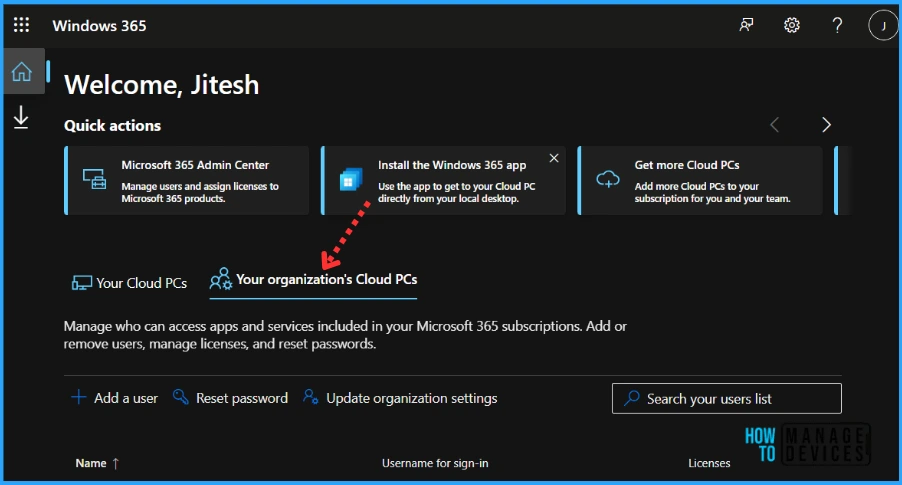
Task: Open the feedback person icon
Action: point(746,25)
